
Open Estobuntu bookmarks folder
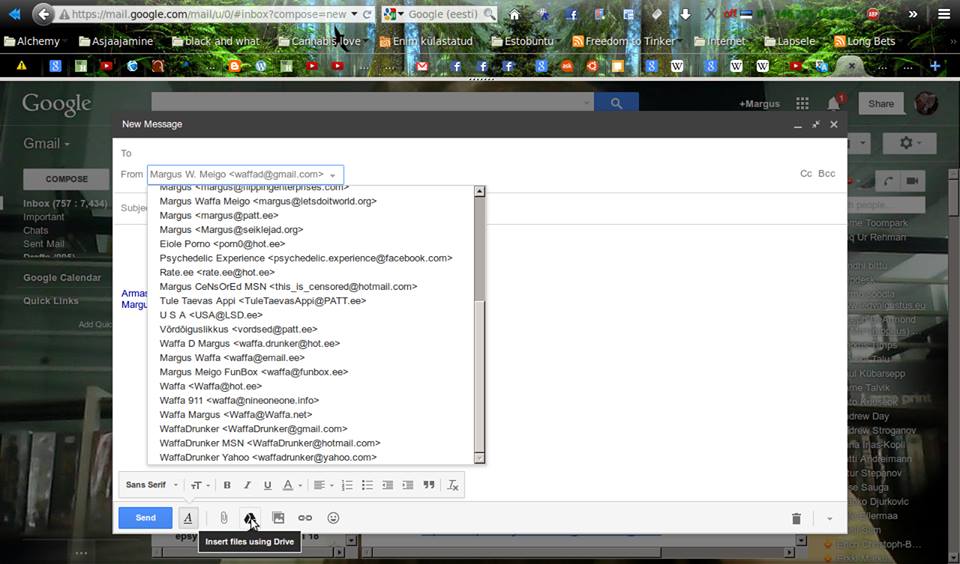[x=522, y=41]
